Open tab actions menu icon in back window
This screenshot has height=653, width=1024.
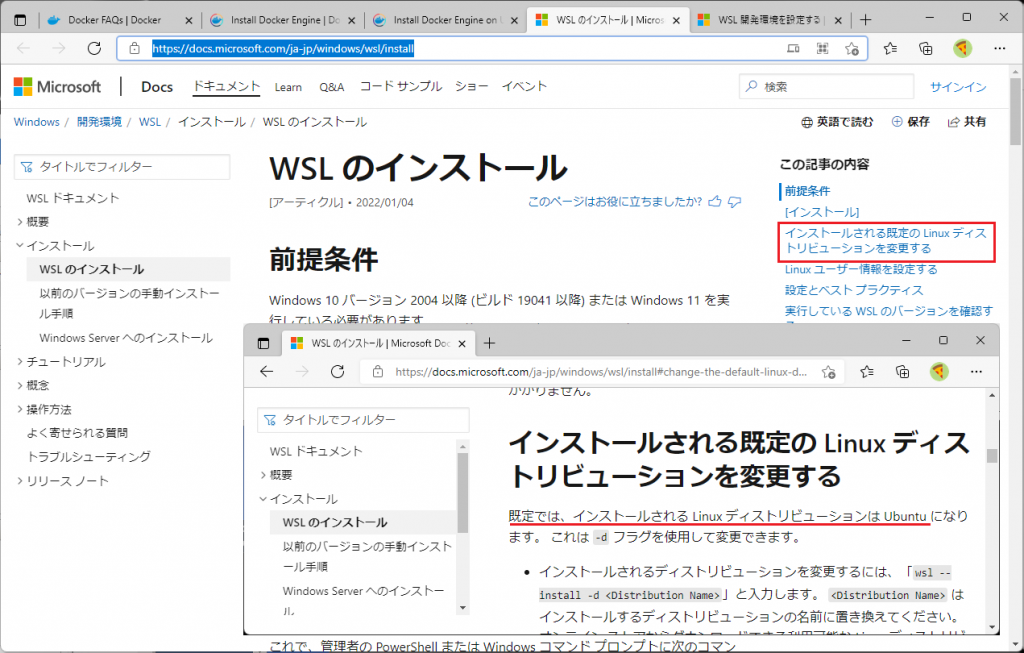pyautogui.click(x=20, y=20)
